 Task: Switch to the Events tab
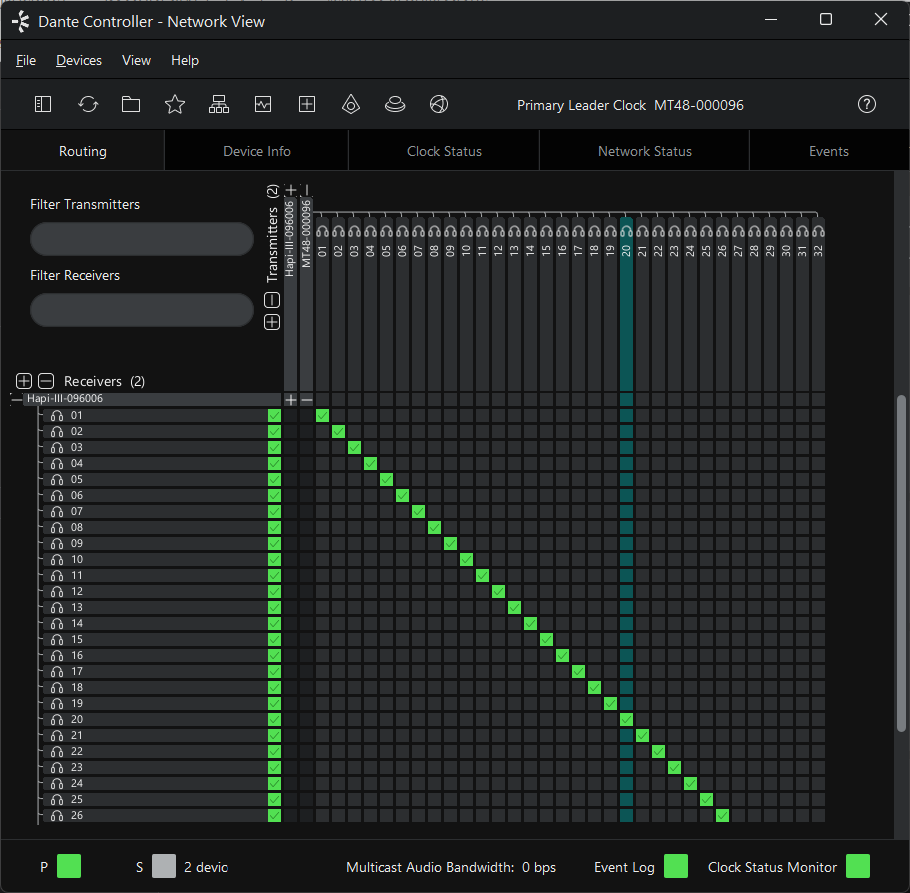click(x=829, y=151)
